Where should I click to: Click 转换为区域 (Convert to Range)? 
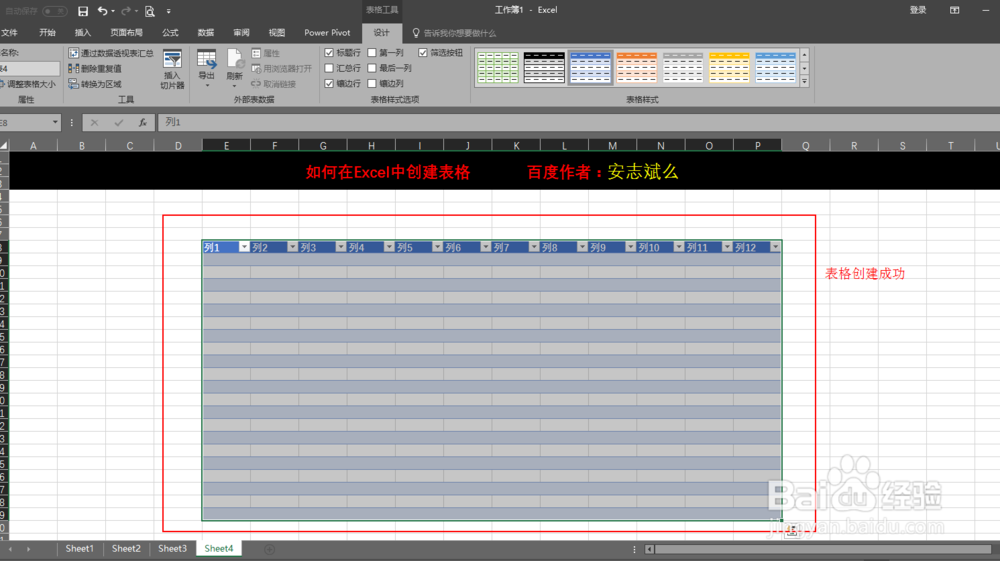click(95, 84)
